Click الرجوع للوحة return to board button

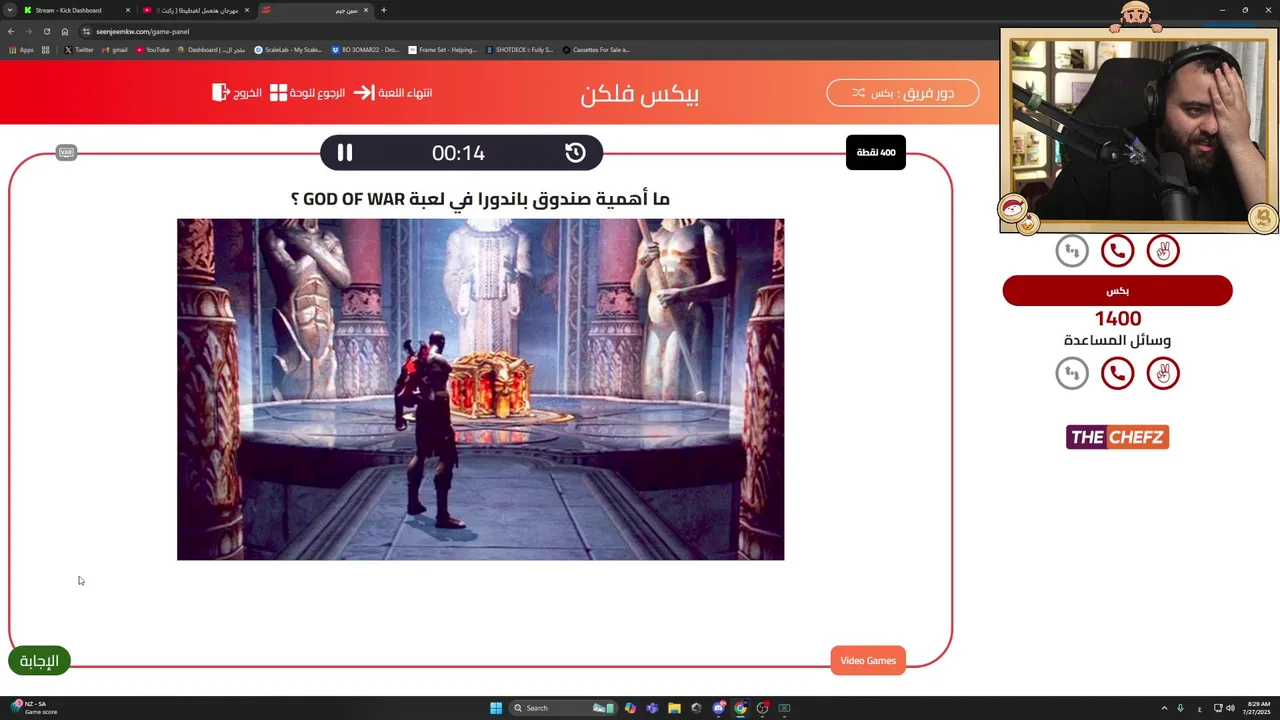(x=307, y=93)
